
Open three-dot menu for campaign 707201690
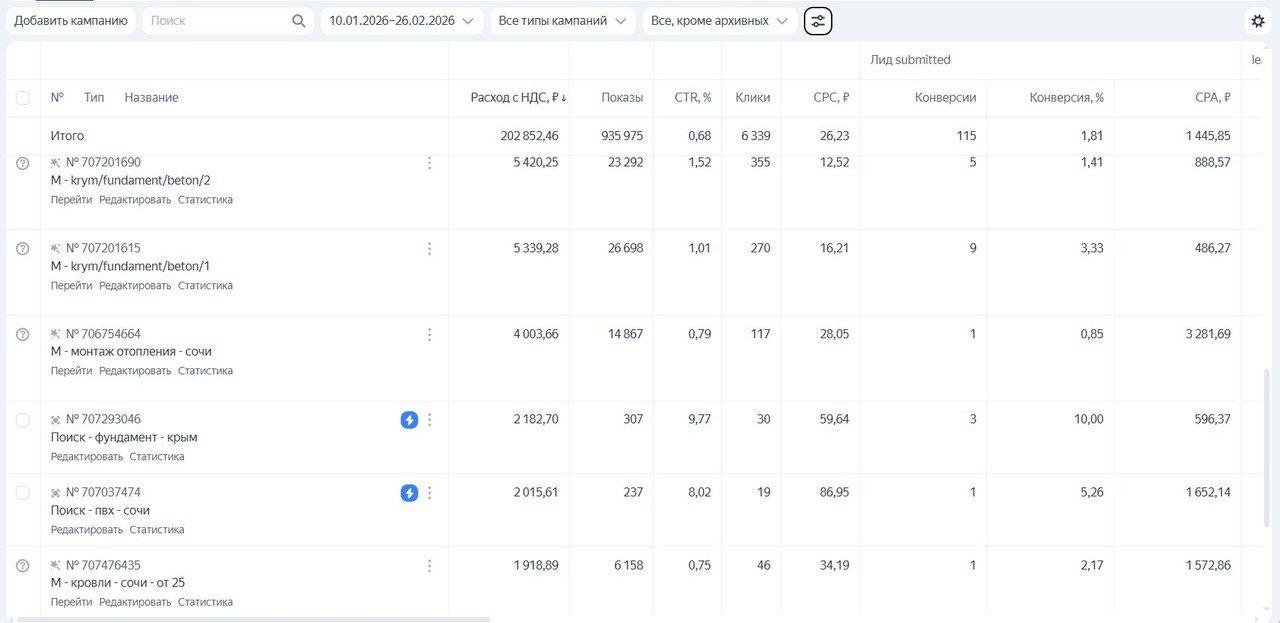[430, 163]
